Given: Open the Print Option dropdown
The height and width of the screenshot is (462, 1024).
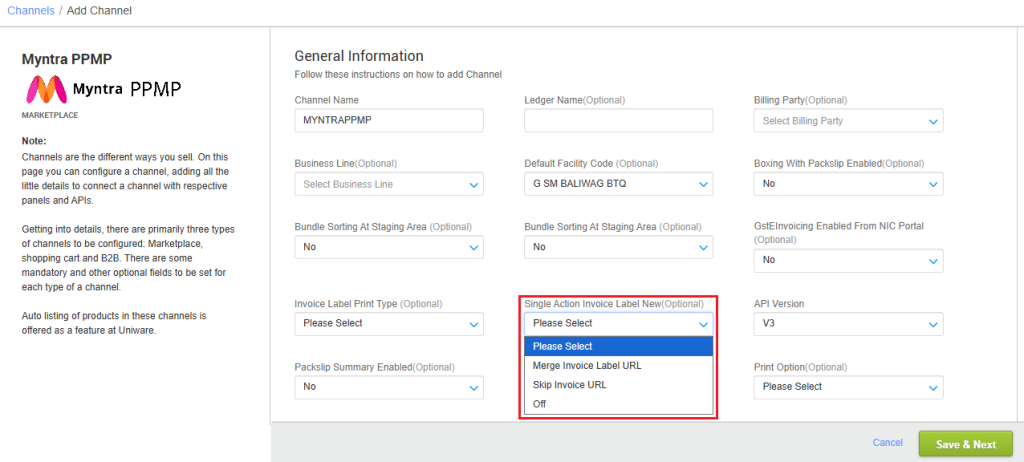Looking at the screenshot, I should (848, 387).
